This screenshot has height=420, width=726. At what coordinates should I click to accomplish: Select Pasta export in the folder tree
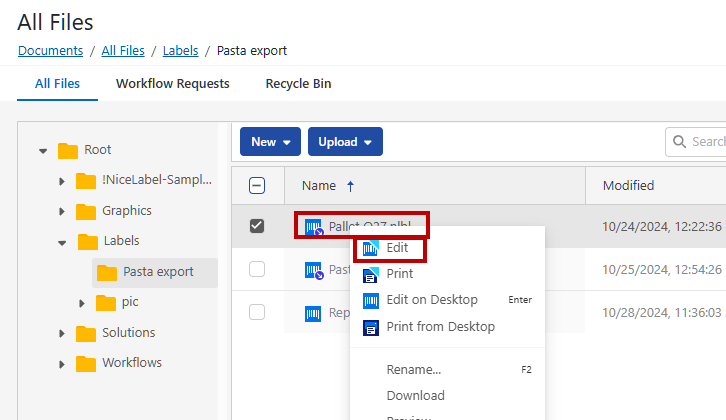click(158, 272)
